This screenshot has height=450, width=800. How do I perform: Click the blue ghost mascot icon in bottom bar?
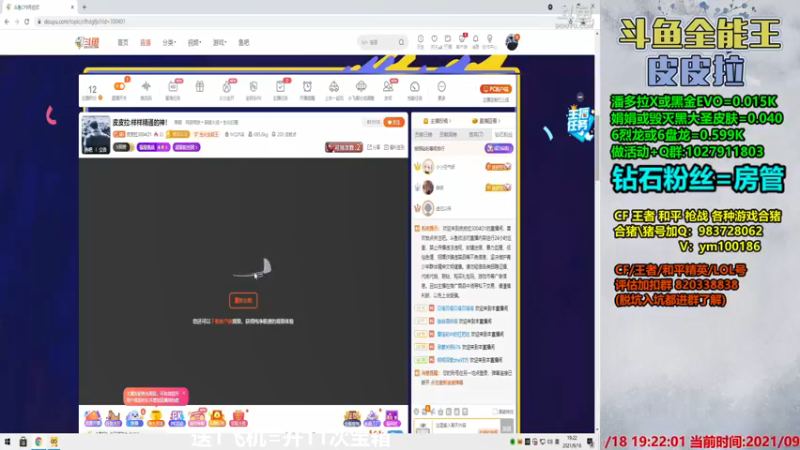(x=134, y=418)
